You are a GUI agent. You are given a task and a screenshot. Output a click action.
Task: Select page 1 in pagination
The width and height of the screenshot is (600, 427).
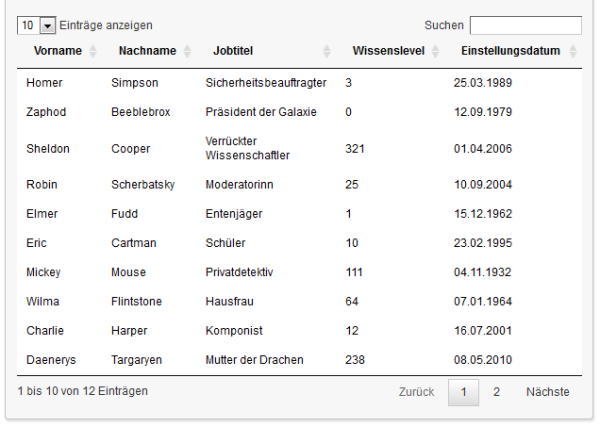[x=463, y=392]
